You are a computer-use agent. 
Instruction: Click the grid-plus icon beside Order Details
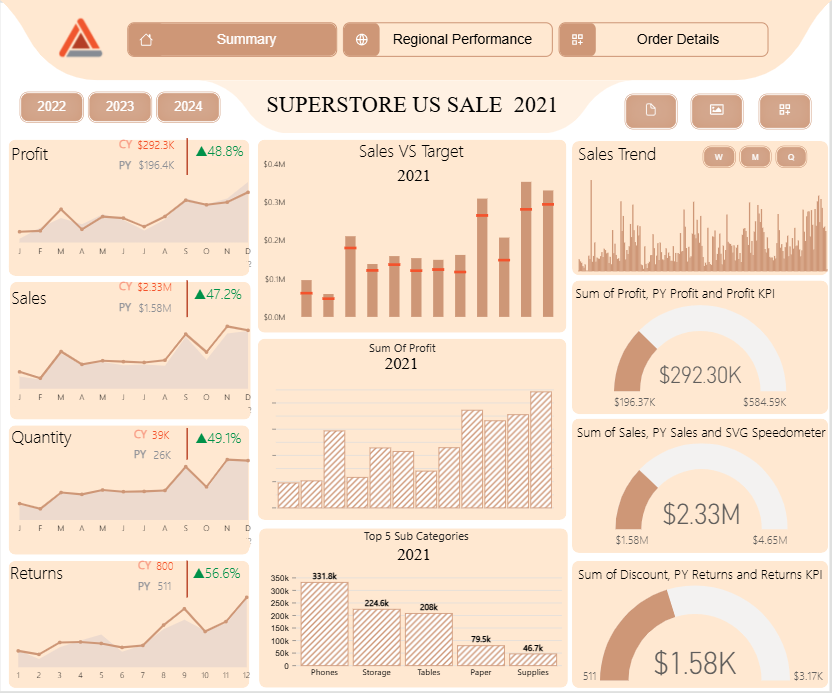pos(577,40)
